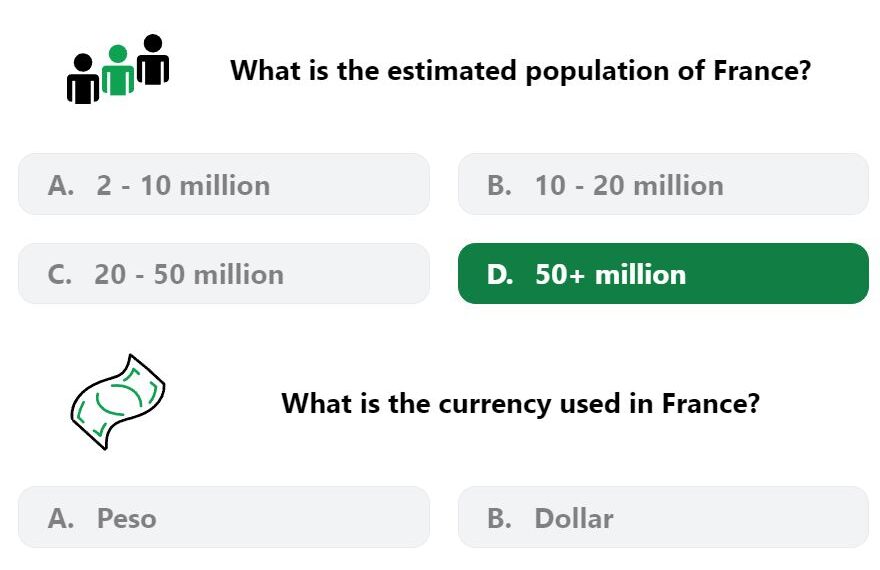Click the banknote currency icon

pyautogui.click(x=118, y=402)
